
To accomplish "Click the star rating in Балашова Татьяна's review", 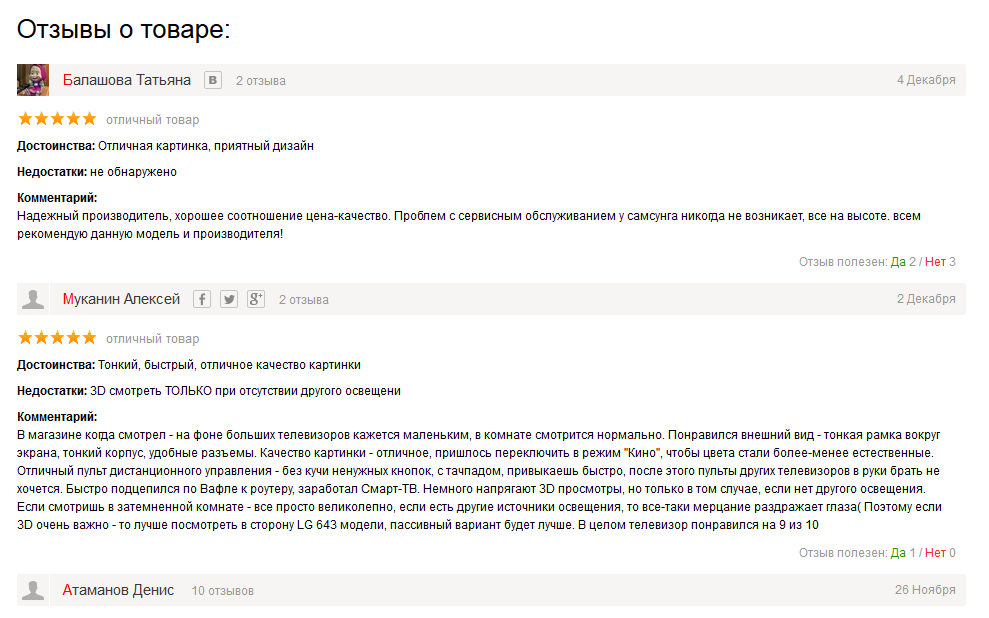I will pos(57,119).
